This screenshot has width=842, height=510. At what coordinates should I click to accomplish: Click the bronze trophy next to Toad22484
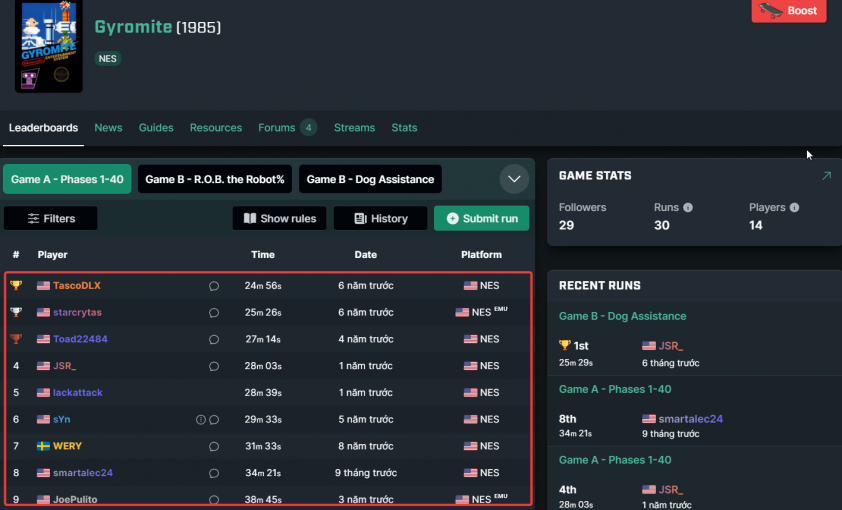[x=16, y=339]
